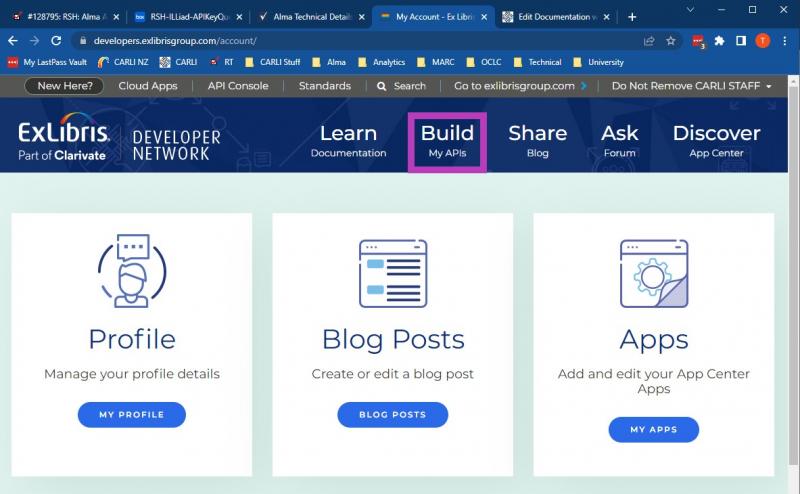Toggle the browser side panel icon

[741, 41]
